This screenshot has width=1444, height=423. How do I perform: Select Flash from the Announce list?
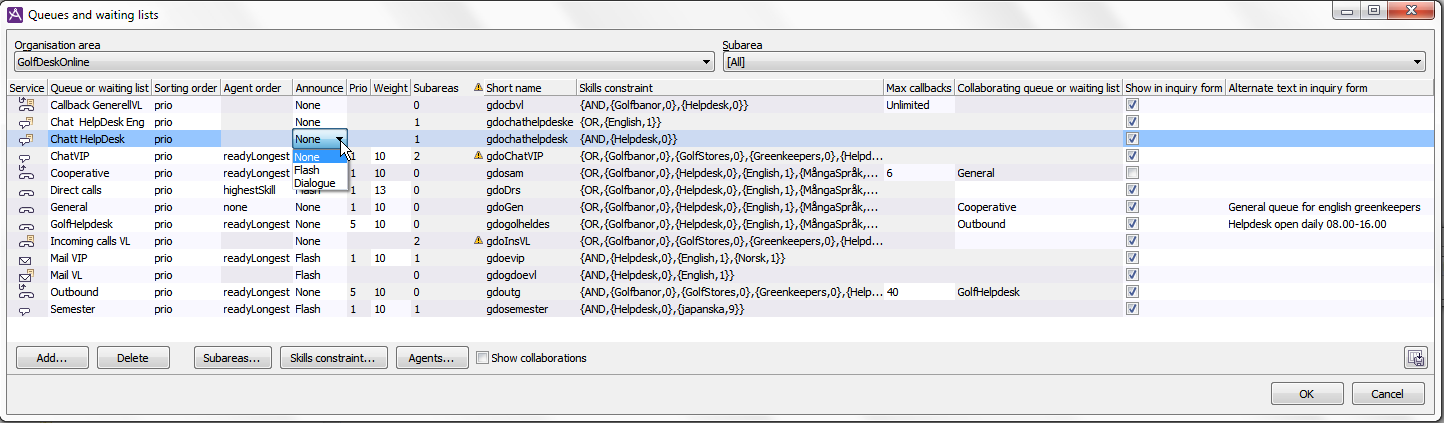click(308, 170)
